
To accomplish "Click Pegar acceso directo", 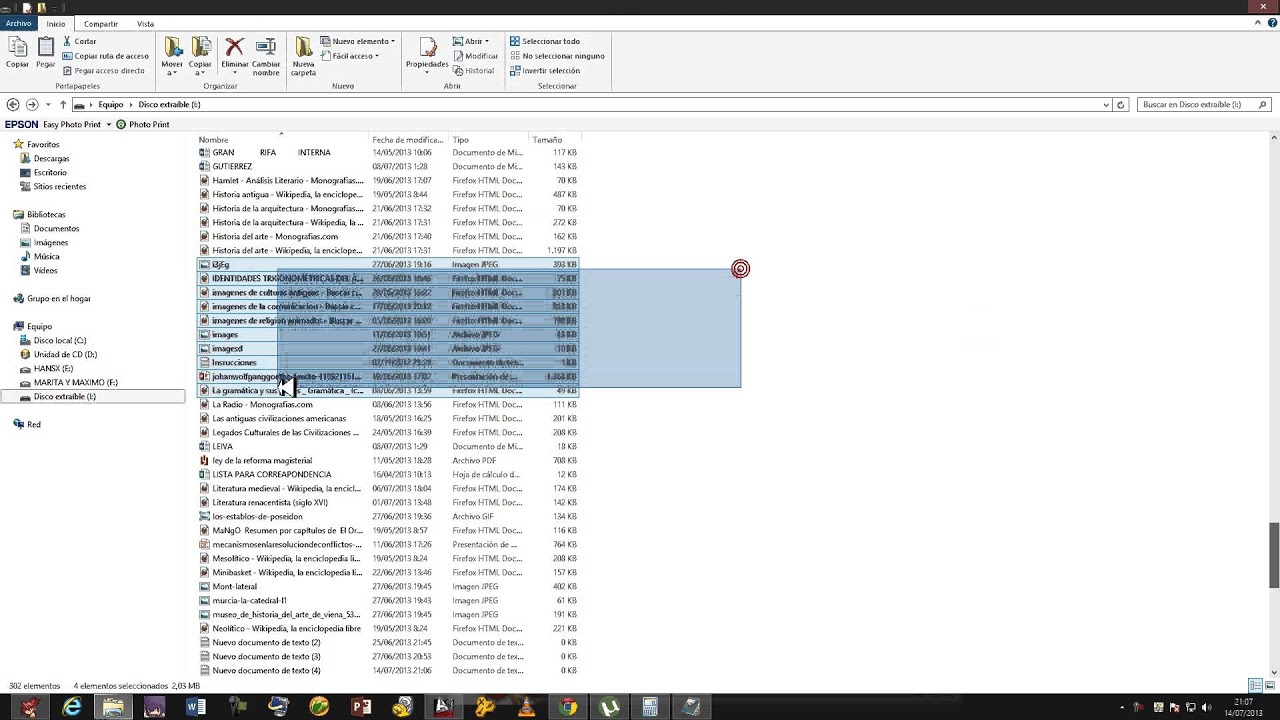I will coord(104,70).
